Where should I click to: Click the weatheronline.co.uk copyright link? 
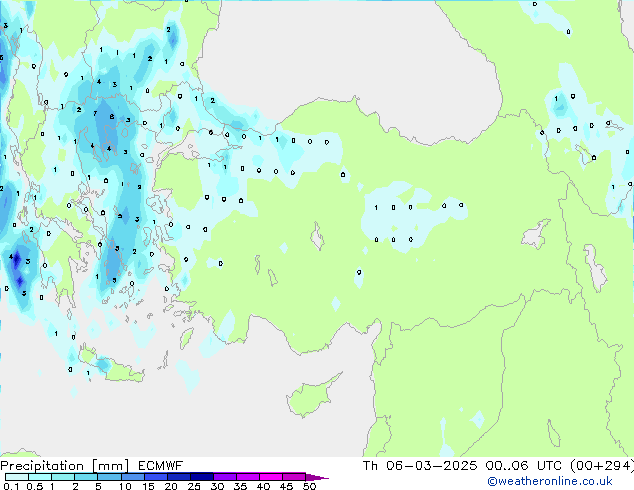click(x=550, y=481)
